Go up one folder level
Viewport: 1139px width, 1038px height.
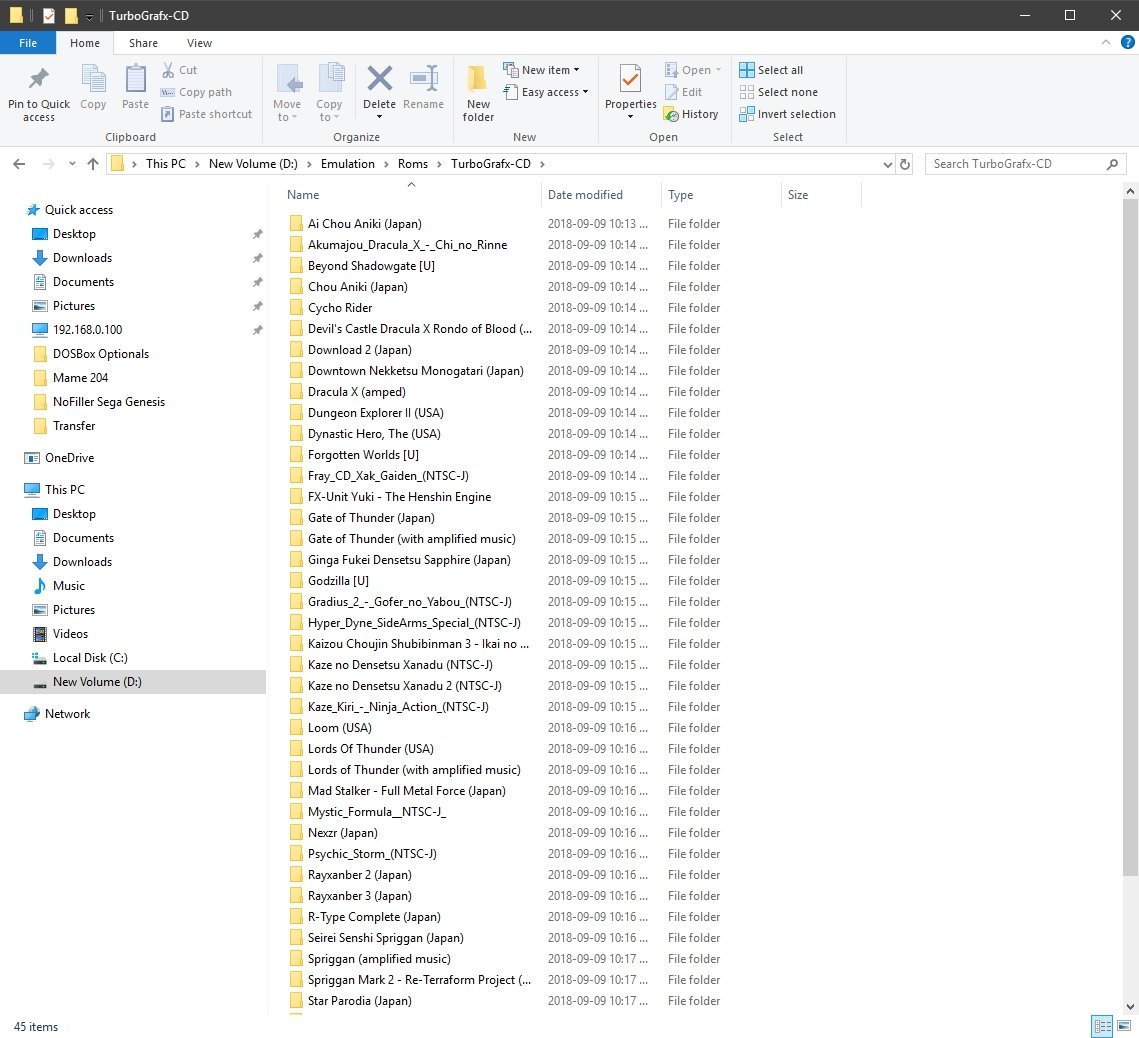pyautogui.click(x=92, y=164)
